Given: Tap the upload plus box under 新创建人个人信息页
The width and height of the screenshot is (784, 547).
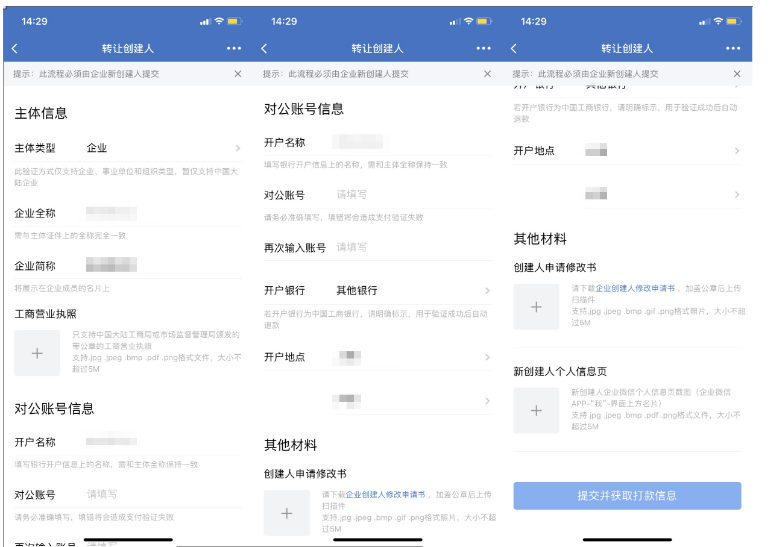Looking at the screenshot, I should click(x=536, y=410).
